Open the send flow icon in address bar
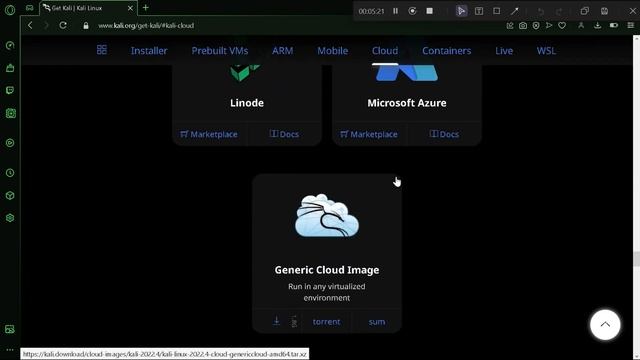Viewport: 640px width, 360px height. pyautogui.click(x=549, y=25)
